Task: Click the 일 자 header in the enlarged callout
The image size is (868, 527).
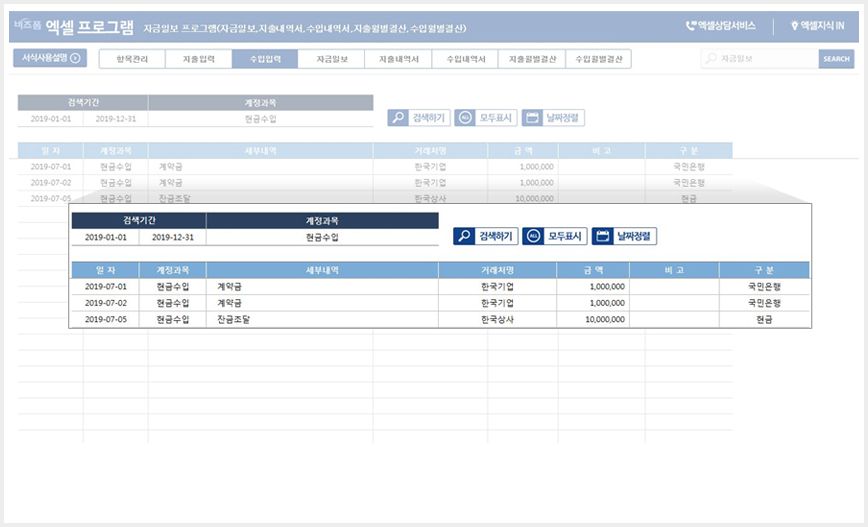Action: 105,270
